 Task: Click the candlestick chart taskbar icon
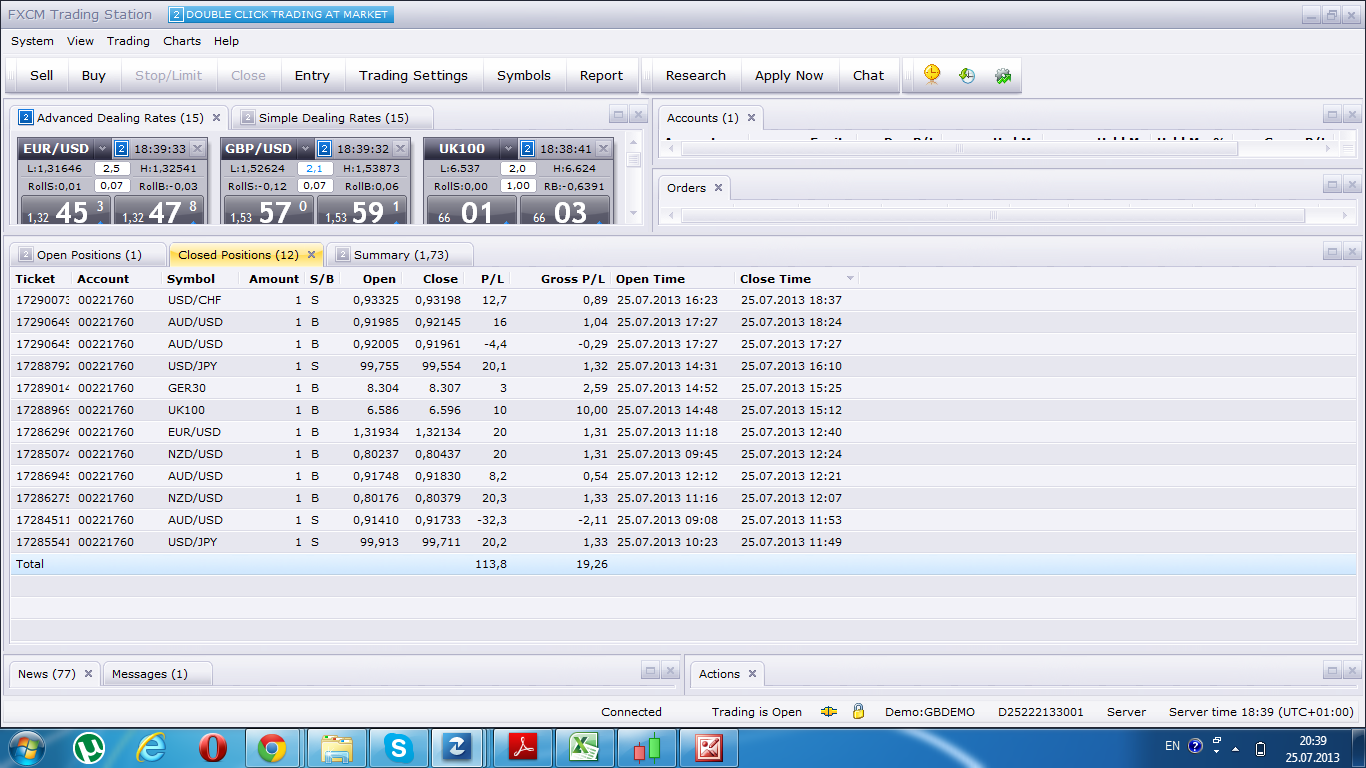point(647,747)
